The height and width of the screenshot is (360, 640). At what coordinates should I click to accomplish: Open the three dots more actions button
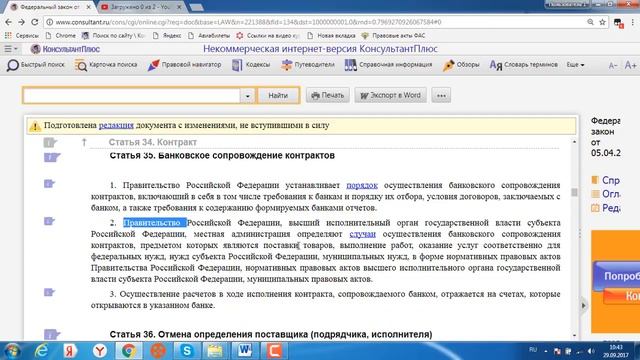point(441,96)
